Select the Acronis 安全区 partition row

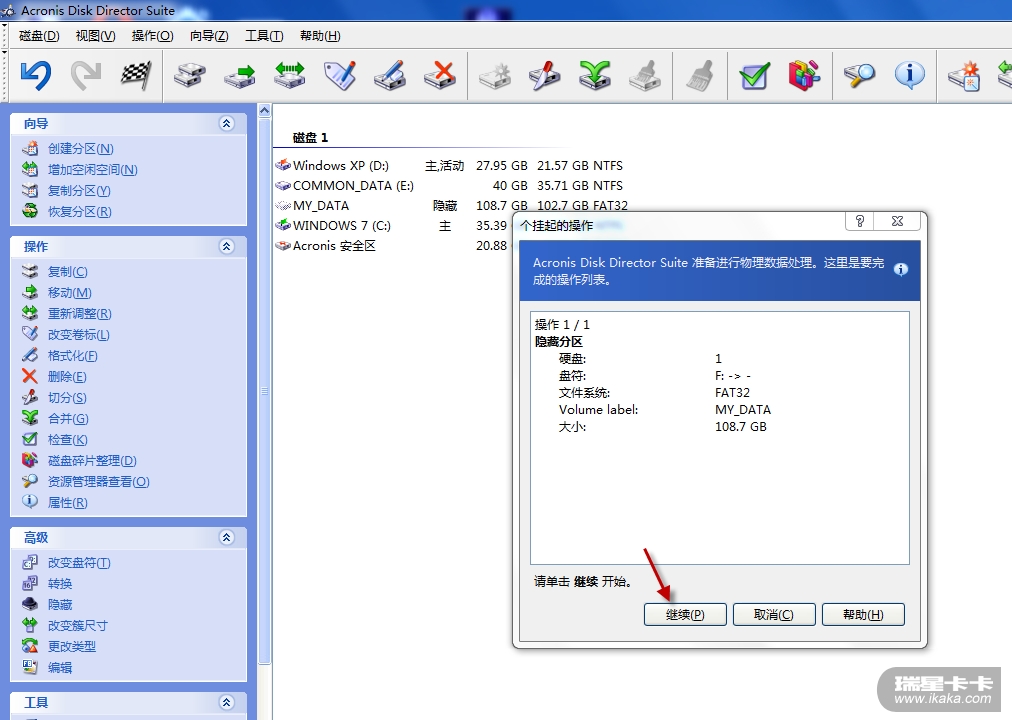click(x=392, y=246)
